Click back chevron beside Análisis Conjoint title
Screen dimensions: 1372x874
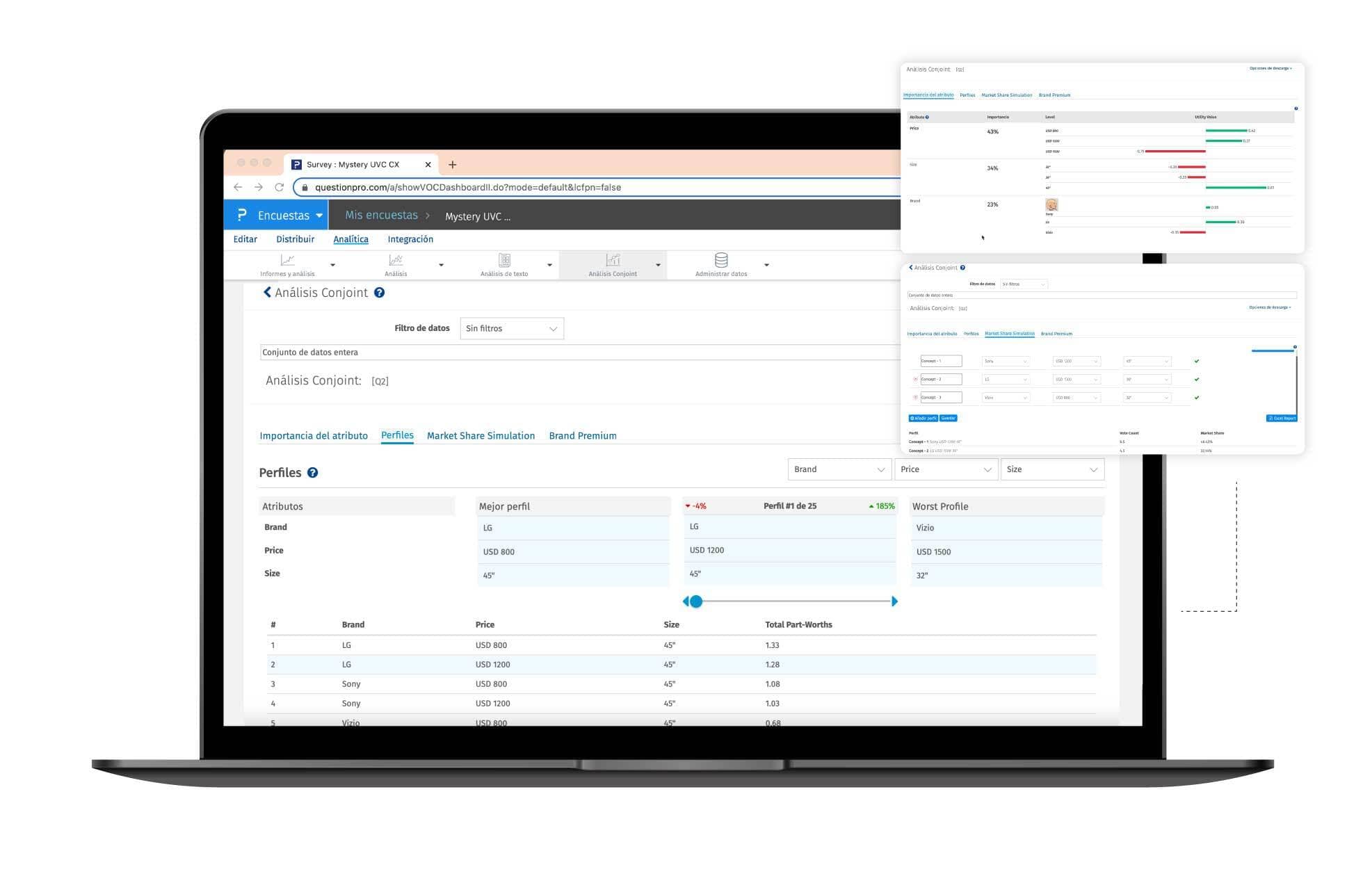267,293
